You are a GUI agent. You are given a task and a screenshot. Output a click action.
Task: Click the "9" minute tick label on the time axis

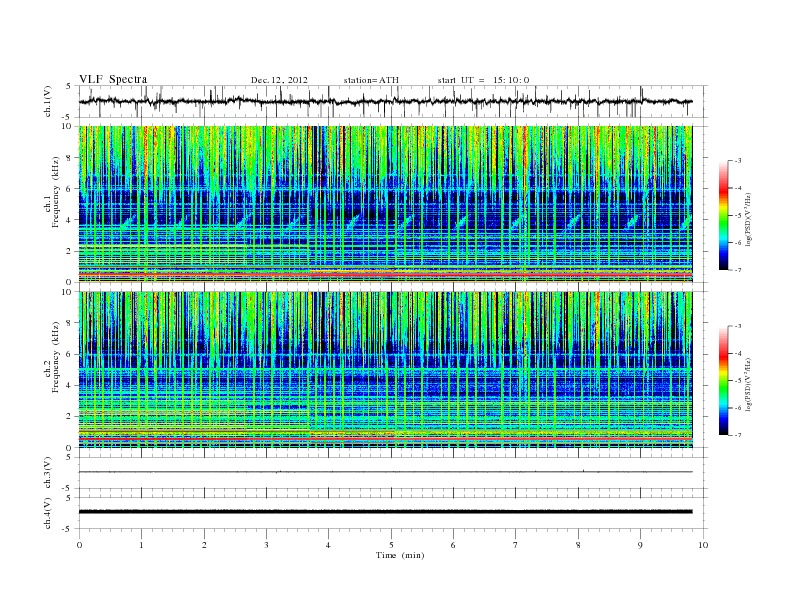point(640,545)
